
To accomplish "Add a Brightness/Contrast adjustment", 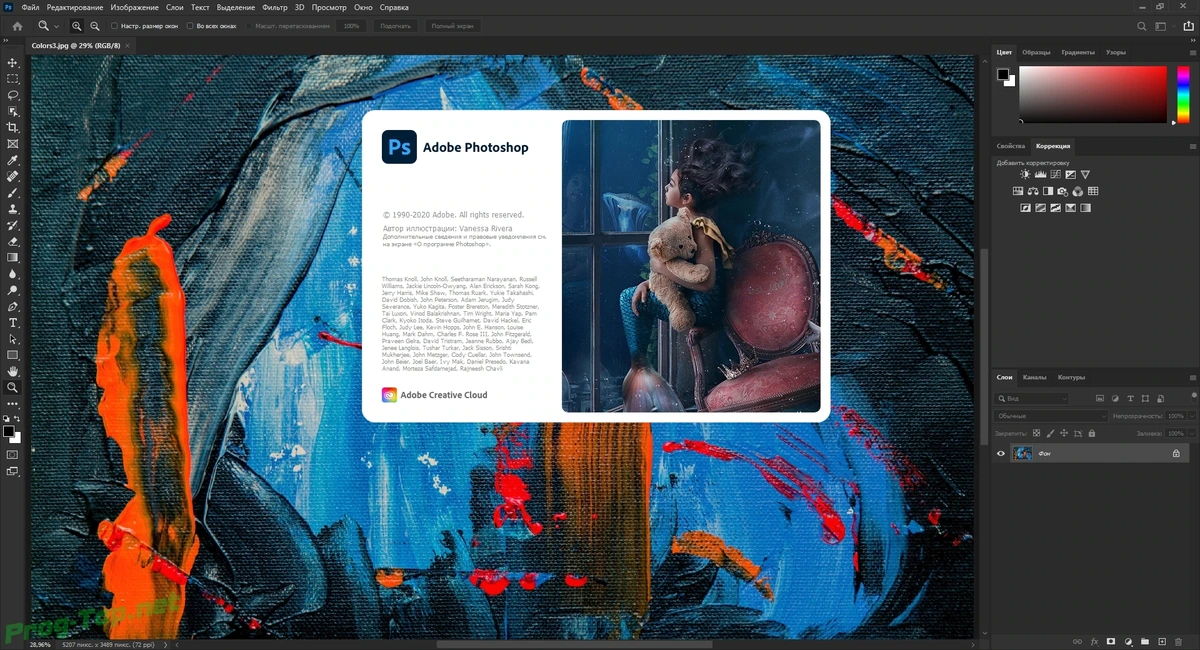I will (1025, 174).
